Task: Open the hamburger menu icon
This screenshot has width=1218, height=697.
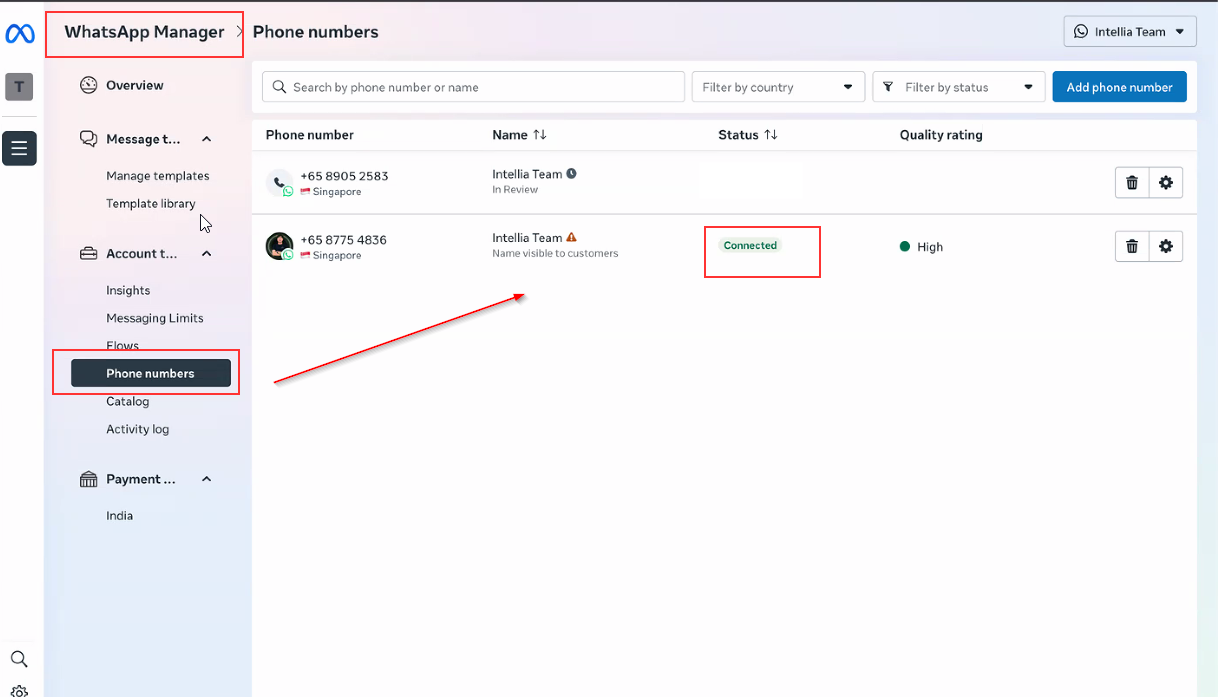Action: click(x=19, y=148)
